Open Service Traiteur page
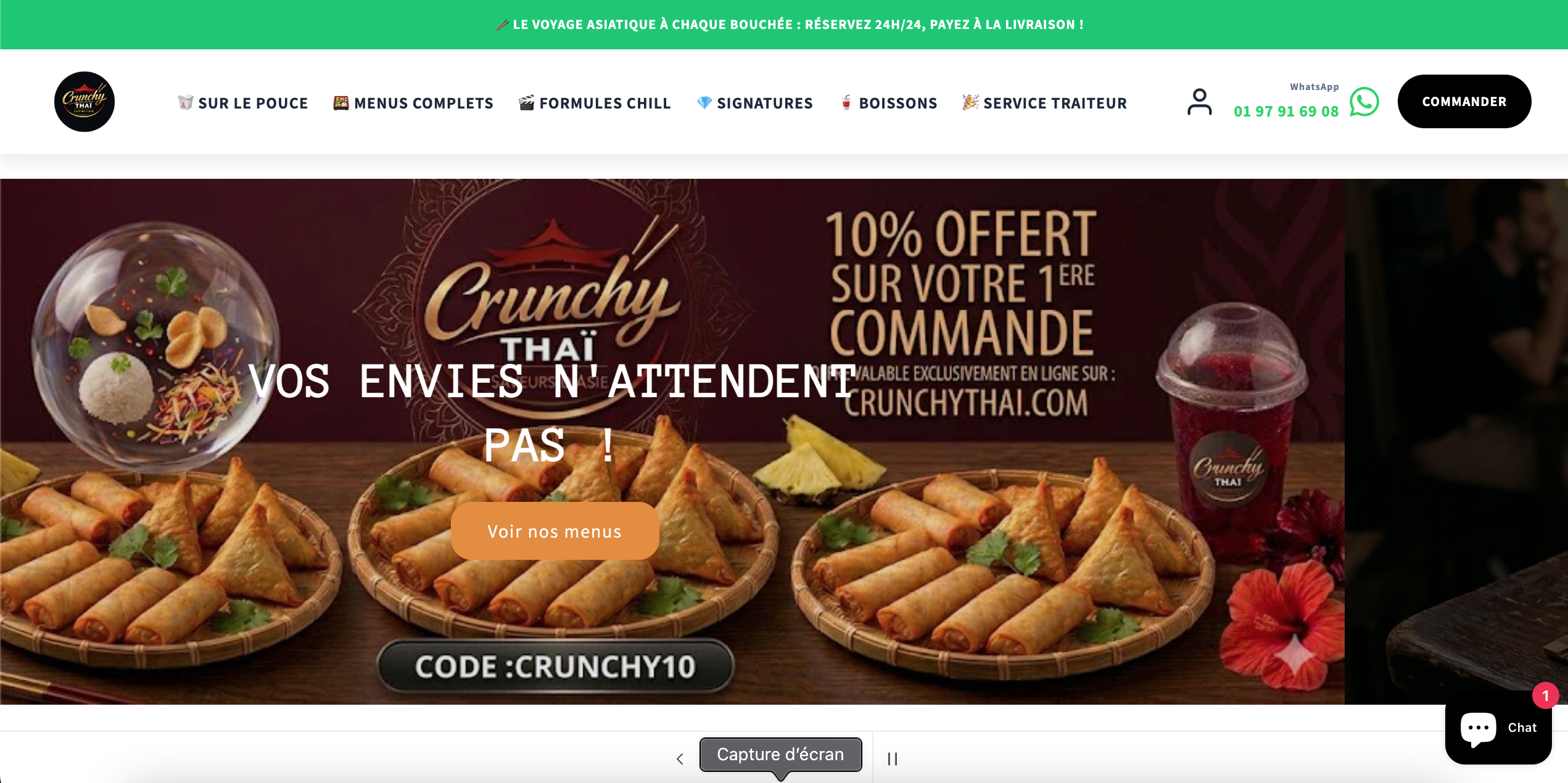This screenshot has width=1568, height=783. click(x=1045, y=103)
